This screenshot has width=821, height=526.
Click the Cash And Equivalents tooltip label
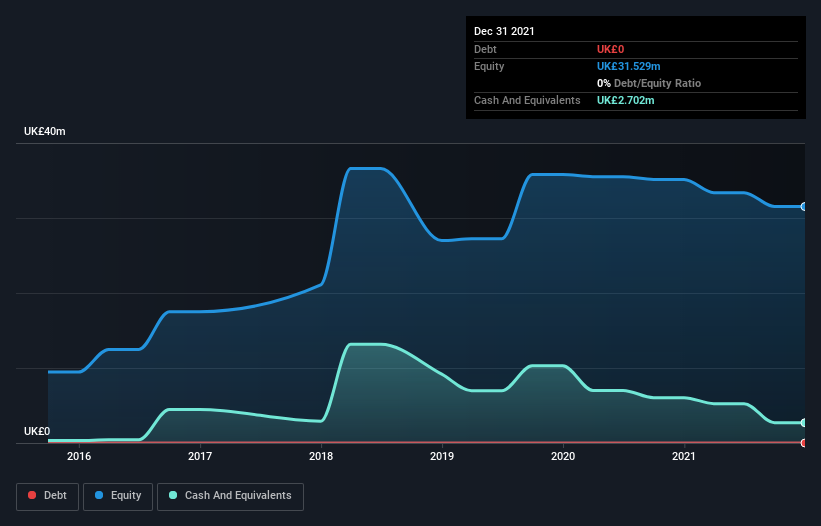pyautogui.click(x=527, y=100)
